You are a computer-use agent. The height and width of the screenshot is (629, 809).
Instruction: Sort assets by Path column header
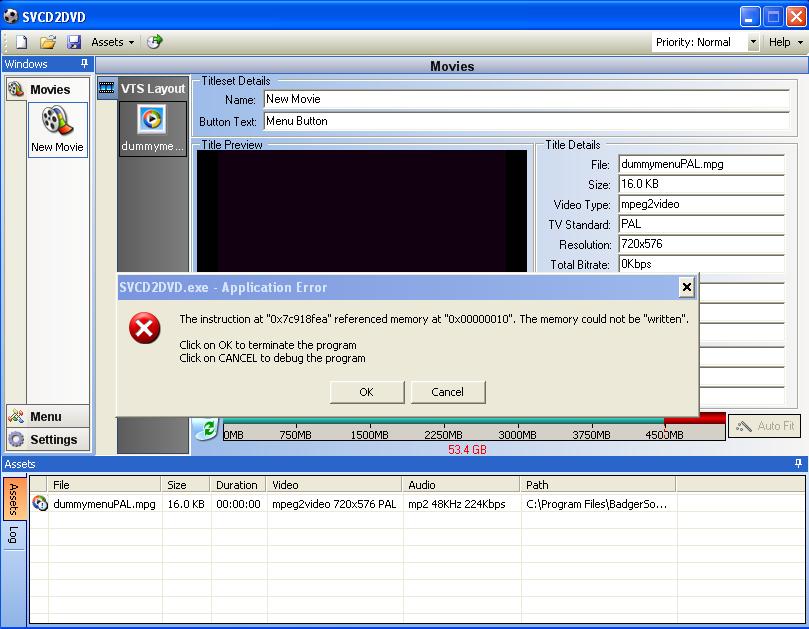click(597, 485)
